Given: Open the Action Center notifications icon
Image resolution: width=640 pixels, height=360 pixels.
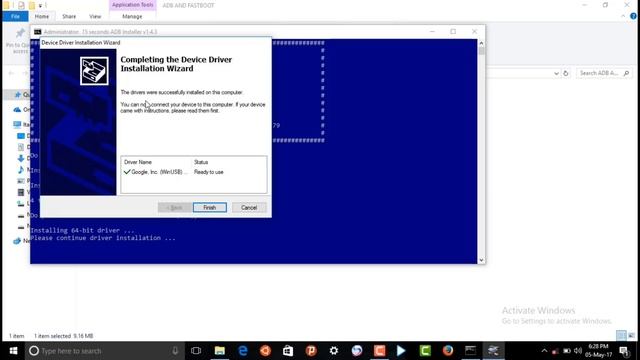Looking at the screenshot, I should 624,351.
